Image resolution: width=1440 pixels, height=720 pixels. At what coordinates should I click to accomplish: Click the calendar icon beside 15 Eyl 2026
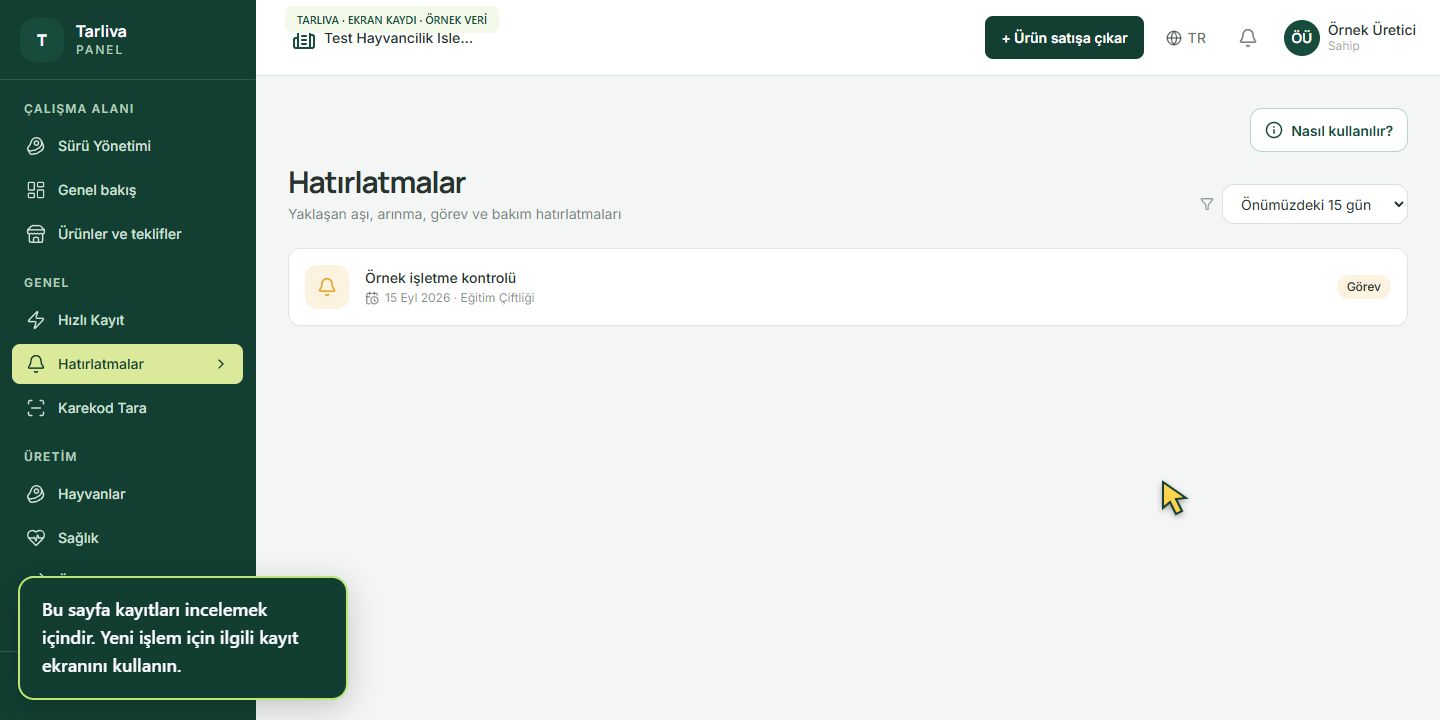(x=372, y=298)
